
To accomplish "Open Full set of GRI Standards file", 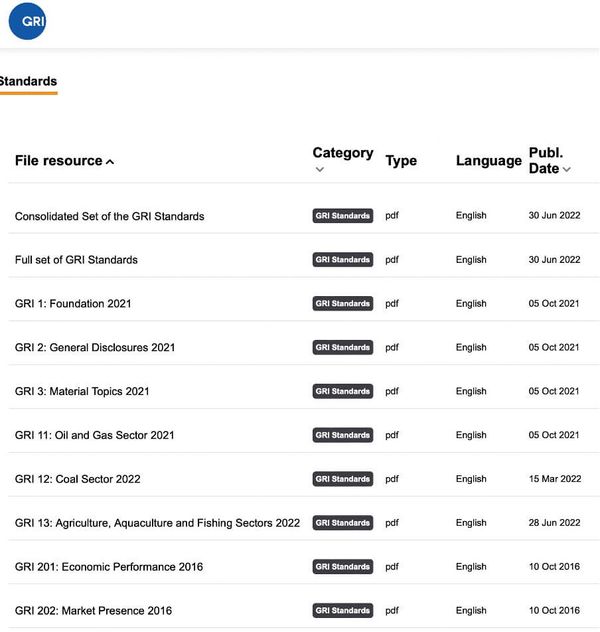I will click(76, 260).
